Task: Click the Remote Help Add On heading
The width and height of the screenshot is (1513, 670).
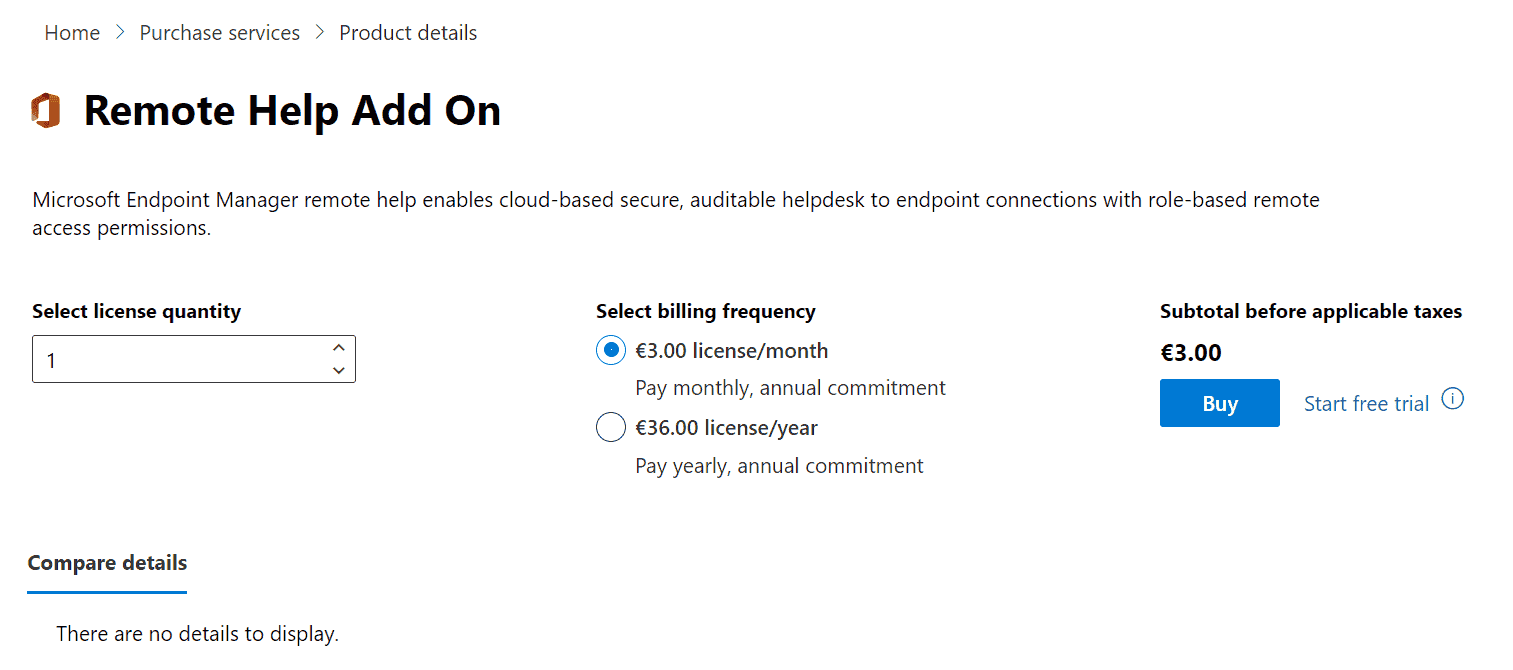Action: pos(292,110)
